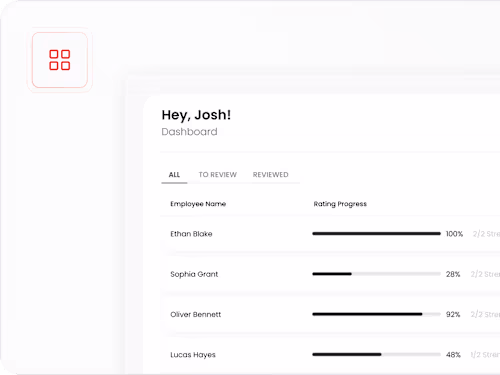The image size is (500, 375).
Task: Switch to the TO REVIEW tab
Action: (218, 175)
